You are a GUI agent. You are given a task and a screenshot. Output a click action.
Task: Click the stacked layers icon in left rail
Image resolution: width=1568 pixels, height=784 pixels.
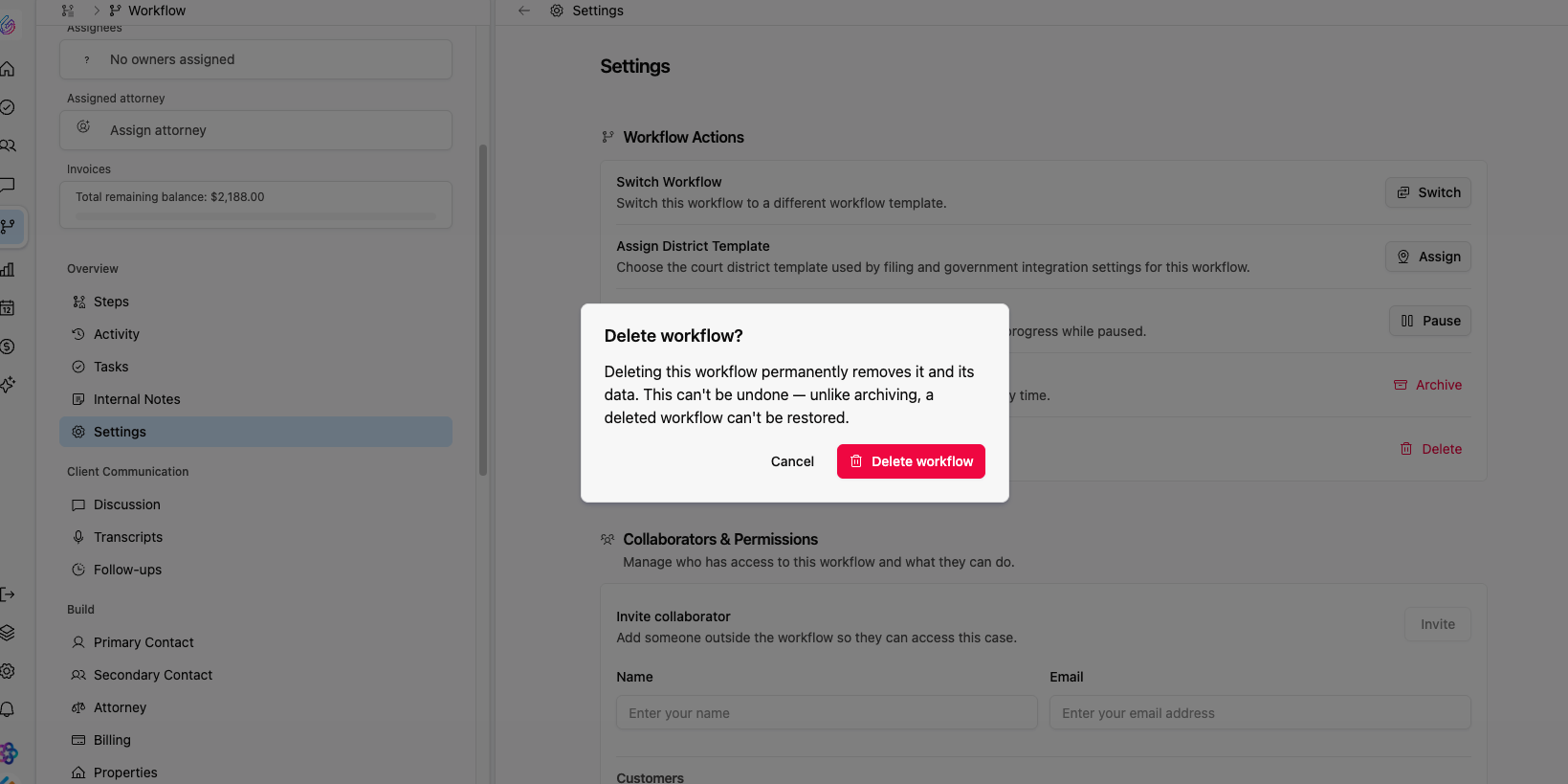tap(8, 633)
